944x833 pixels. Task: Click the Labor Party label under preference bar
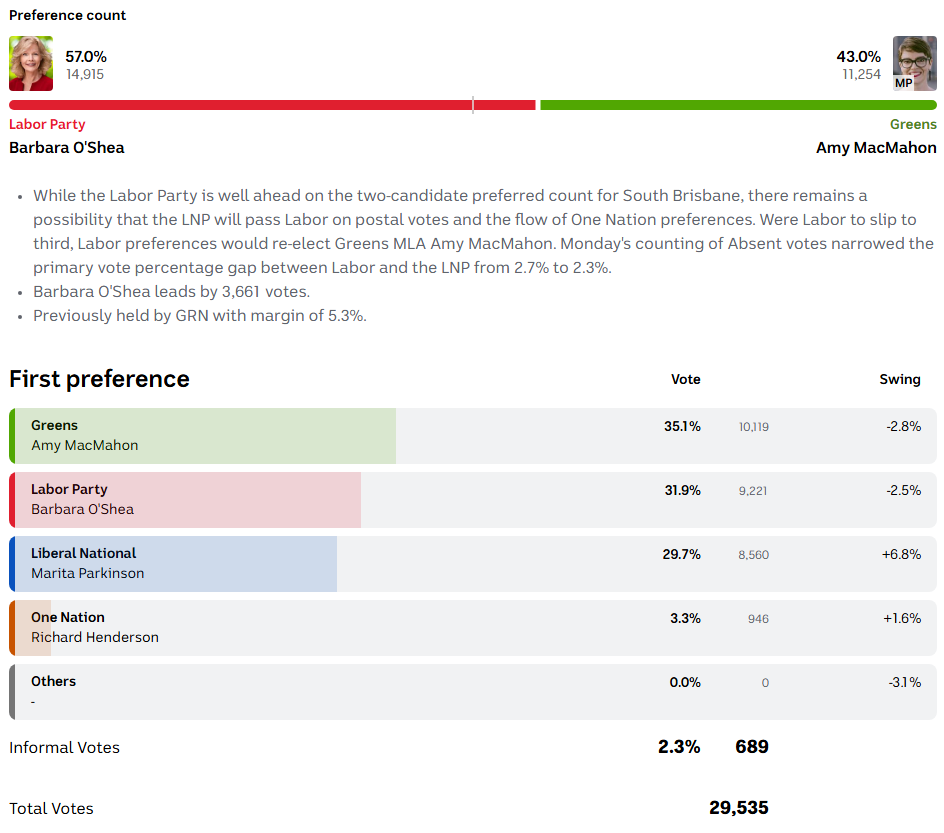[x=47, y=125]
